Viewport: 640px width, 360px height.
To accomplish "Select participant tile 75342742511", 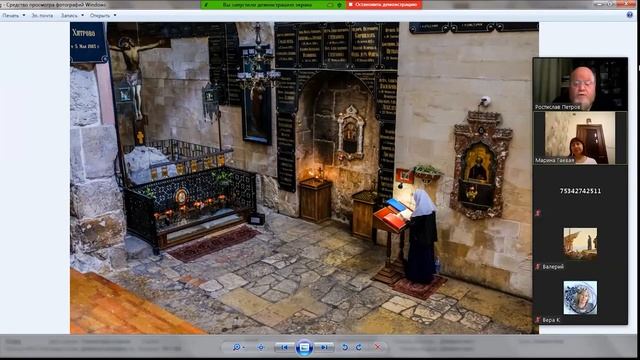I will (x=580, y=191).
